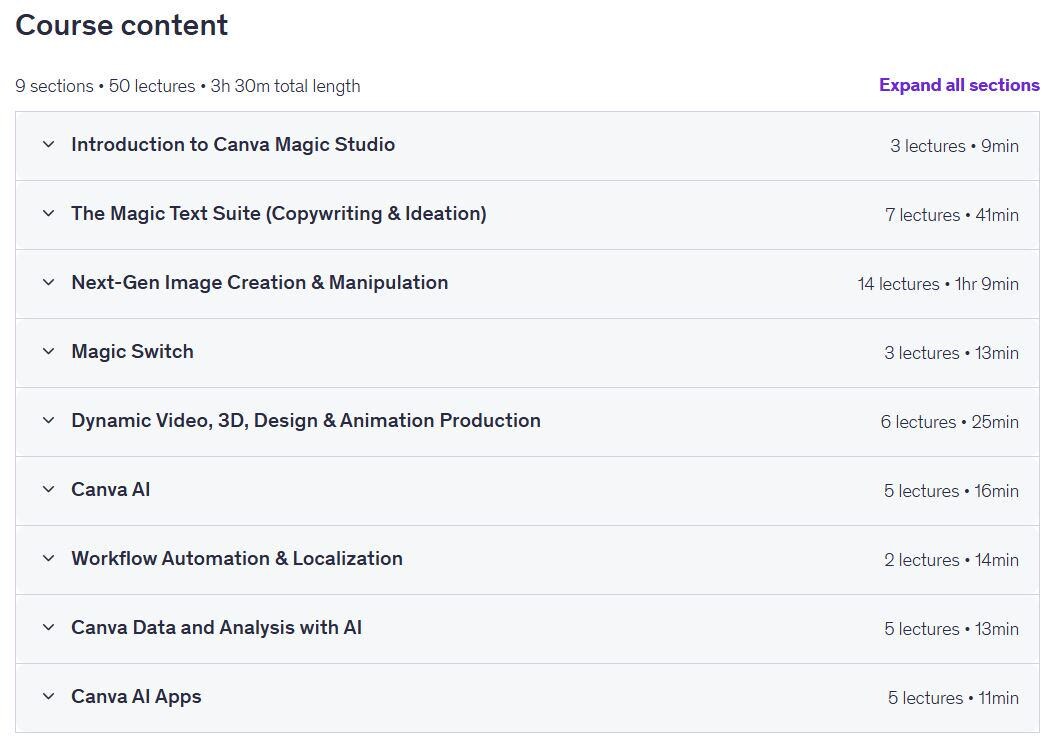Expand chevron for Canva Data and Analysis with AI

click(x=48, y=627)
